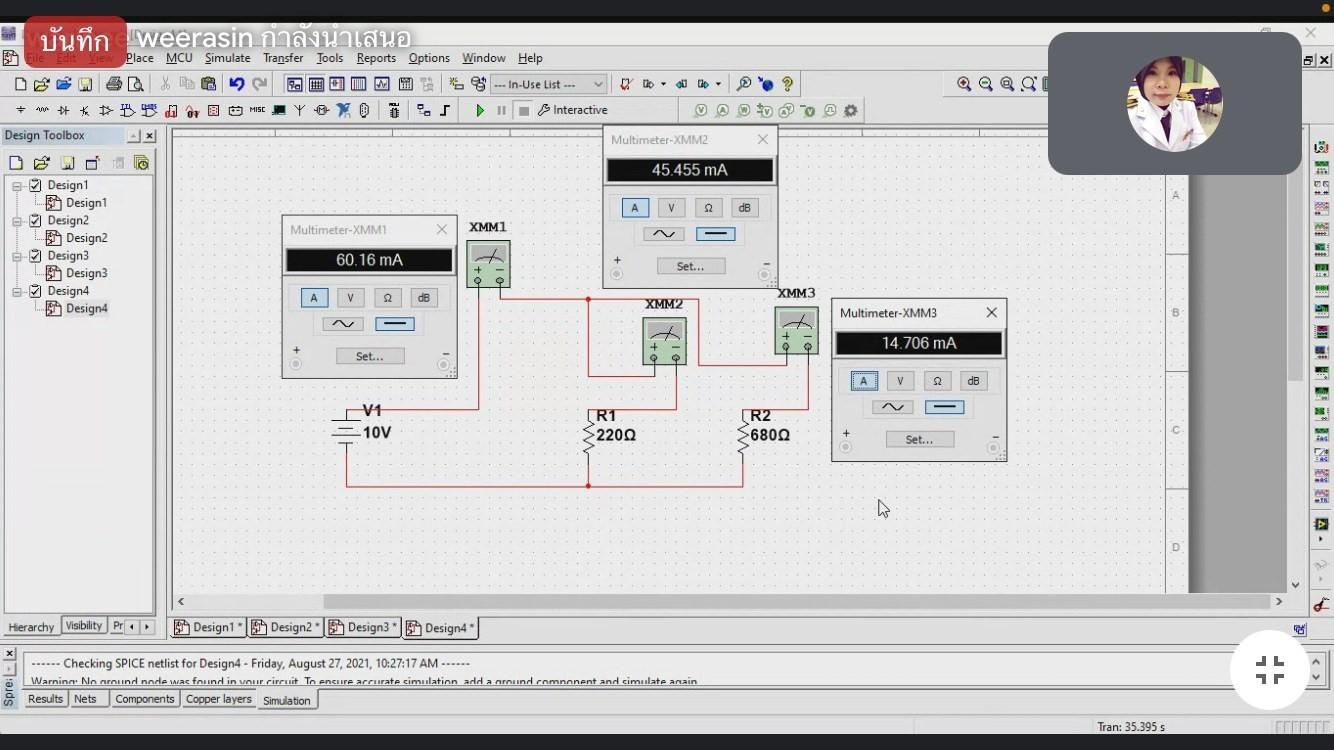The image size is (1334, 750).
Task: Click the yellow Help question mark icon
Action: (x=787, y=84)
